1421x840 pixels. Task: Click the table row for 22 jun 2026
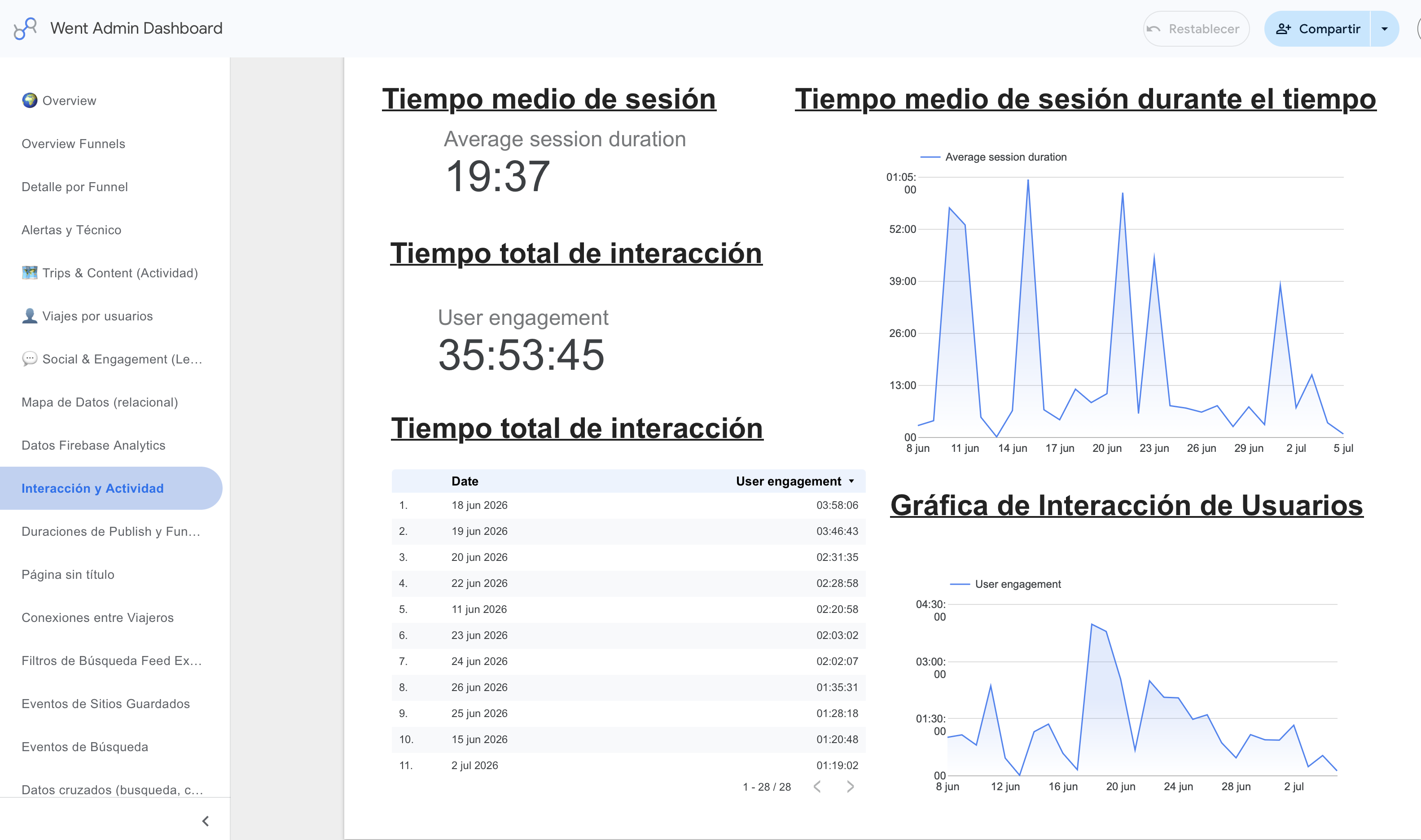click(628, 583)
